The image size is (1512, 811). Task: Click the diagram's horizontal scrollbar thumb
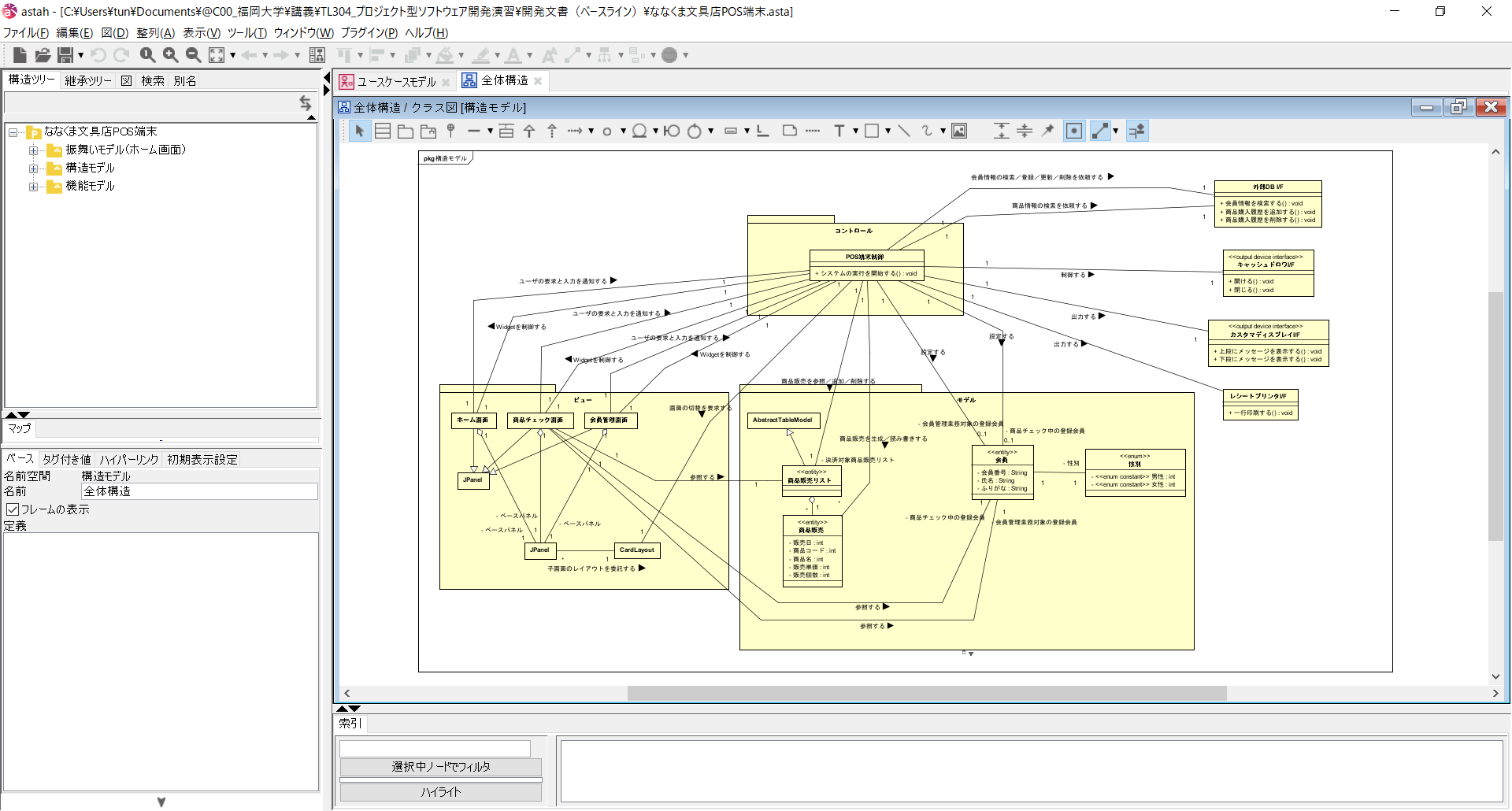(x=927, y=693)
